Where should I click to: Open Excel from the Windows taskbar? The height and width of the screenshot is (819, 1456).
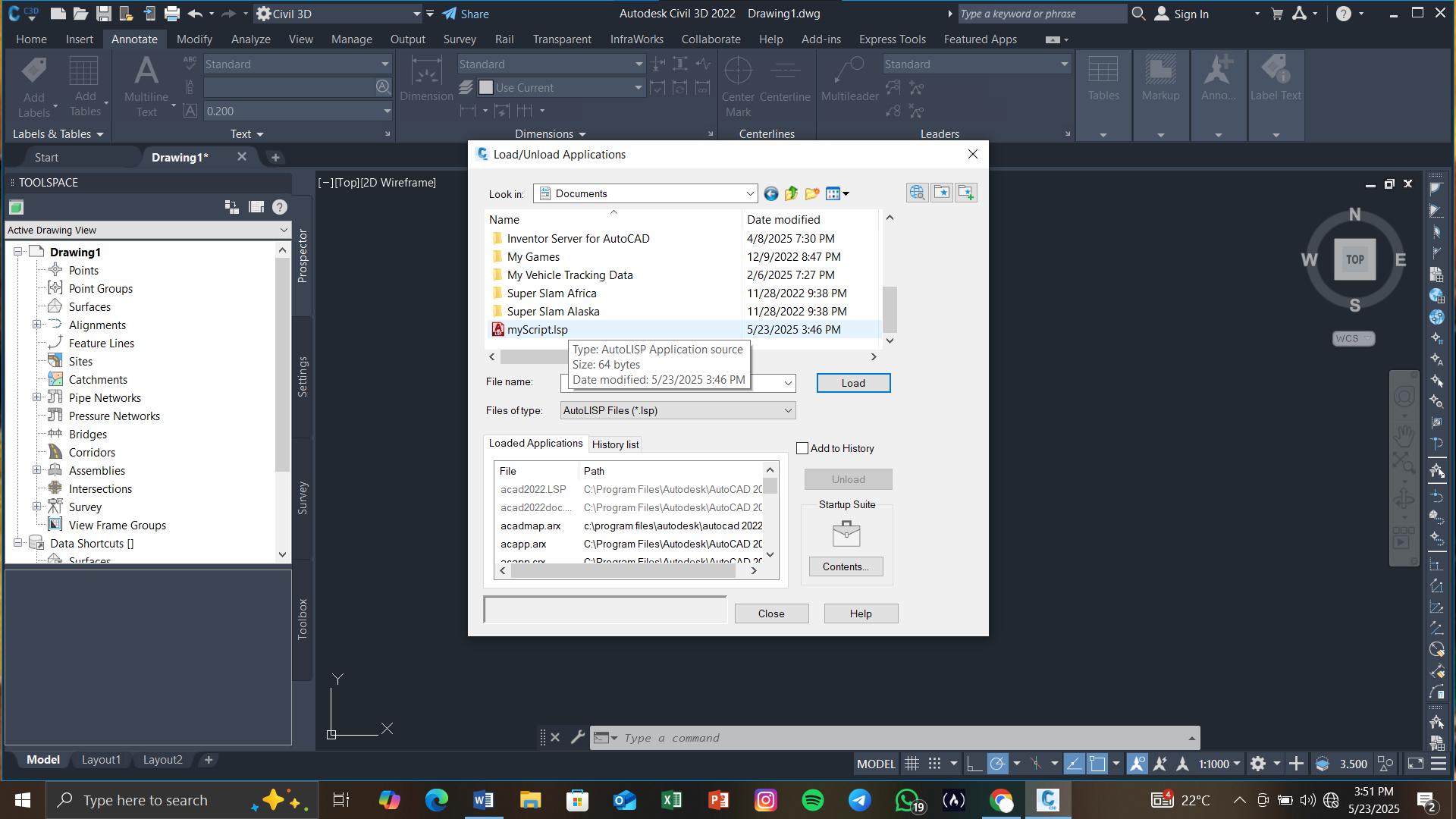click(671, 800)
